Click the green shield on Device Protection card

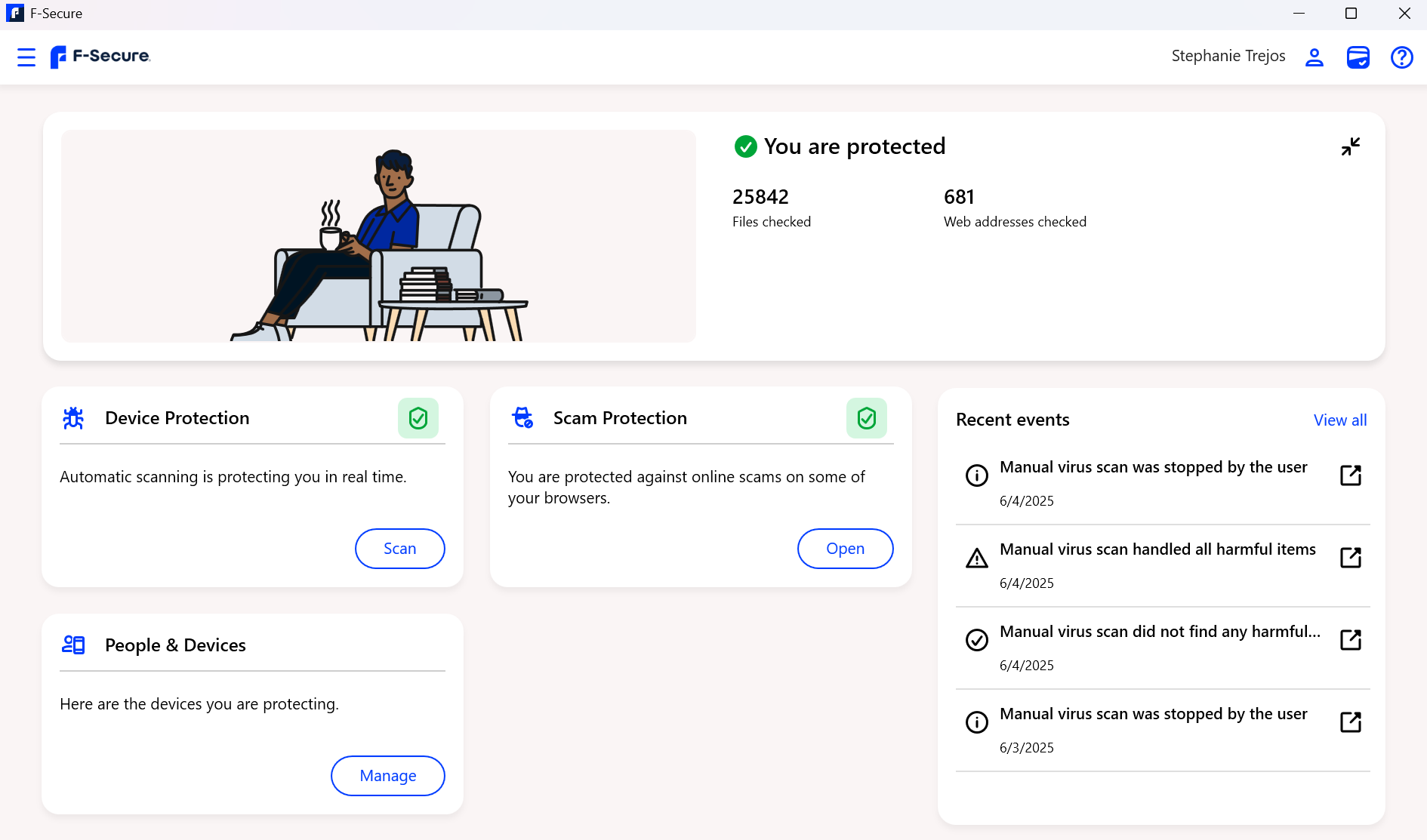(x=418, y=418)
